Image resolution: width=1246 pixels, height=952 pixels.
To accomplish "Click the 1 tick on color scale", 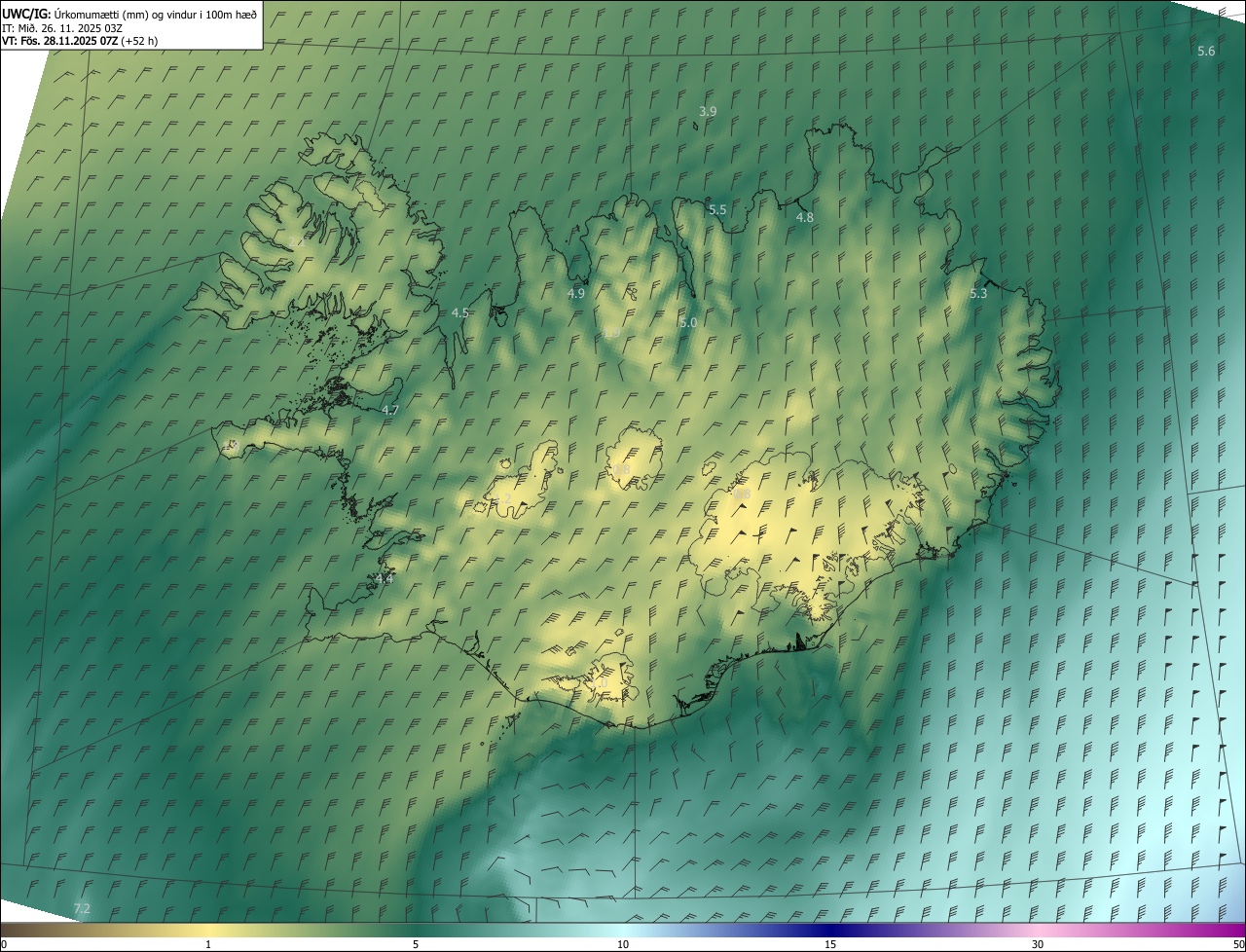I will [208, 944].
